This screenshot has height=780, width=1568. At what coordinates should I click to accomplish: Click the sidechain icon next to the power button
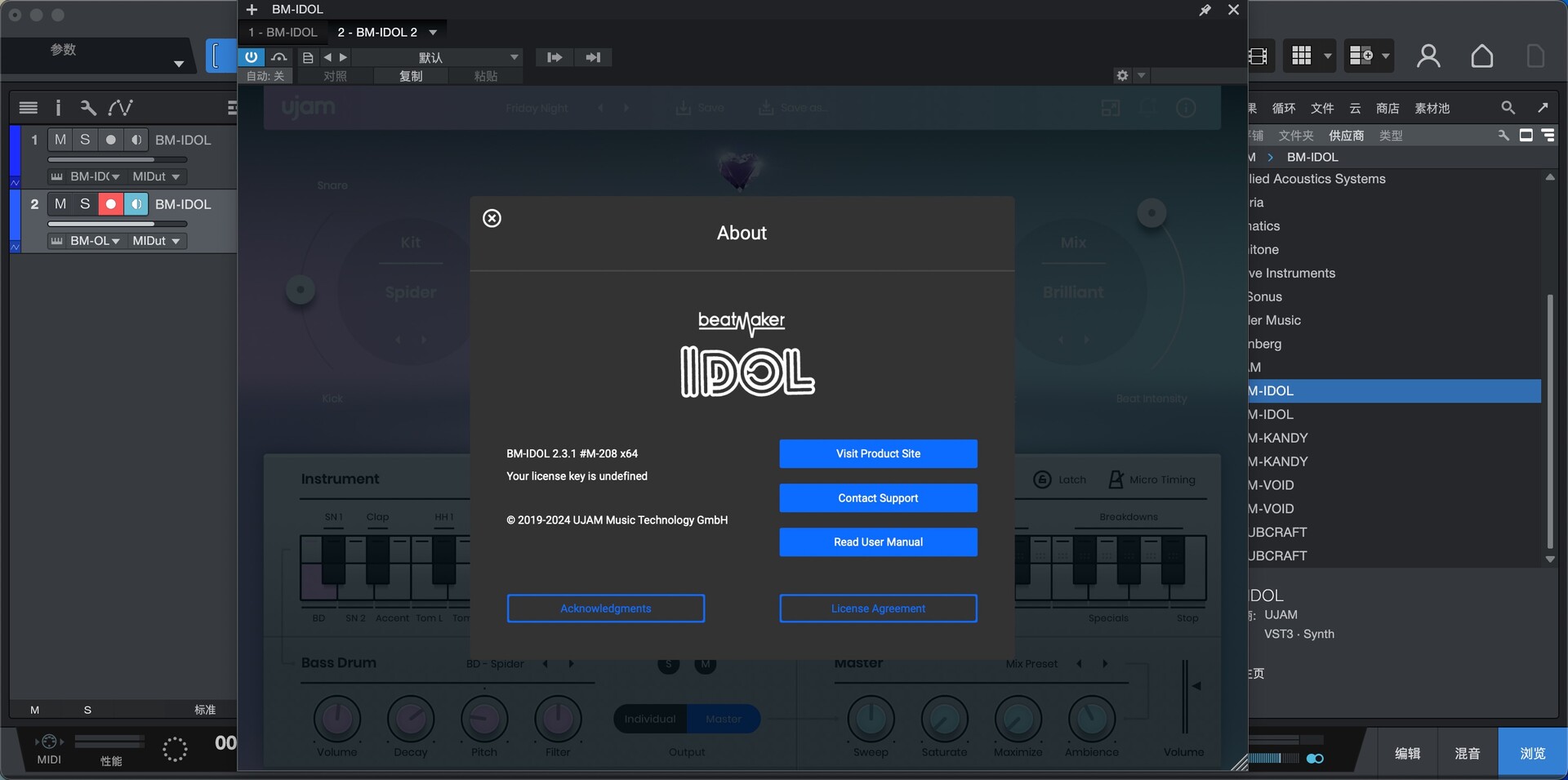click(x=279, y=57)
